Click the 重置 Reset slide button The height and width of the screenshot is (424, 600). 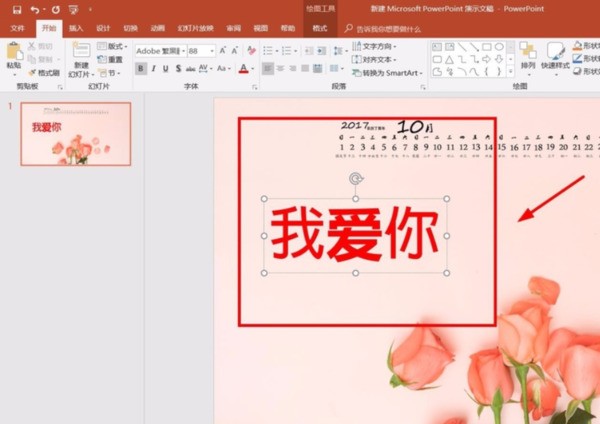[x=110, y=60]
